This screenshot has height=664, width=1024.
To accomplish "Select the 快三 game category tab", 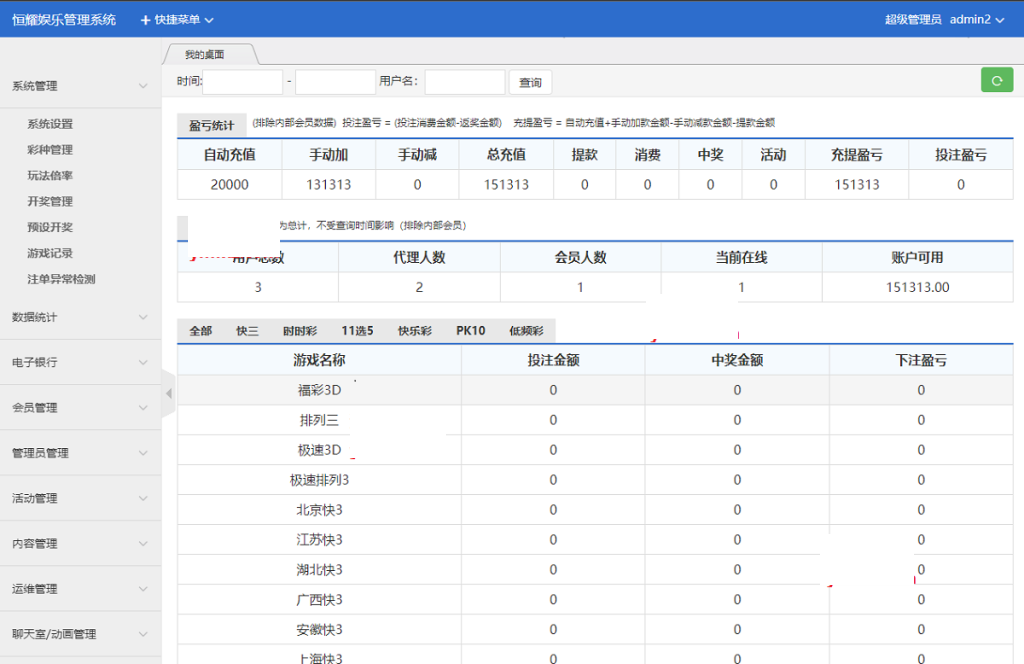I will click(247, 331).
